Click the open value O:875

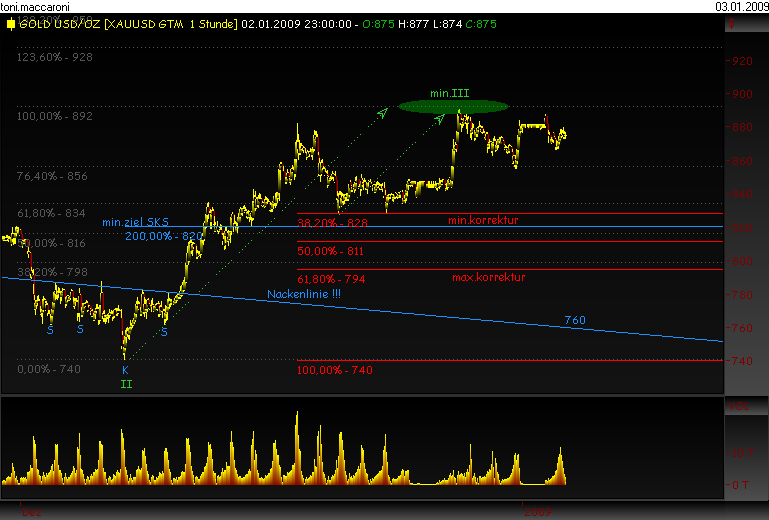378,24
